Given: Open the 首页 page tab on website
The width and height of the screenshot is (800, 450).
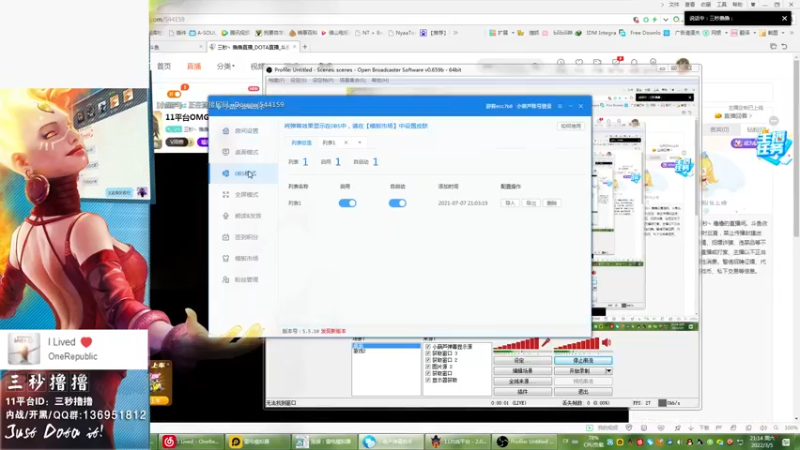Looking at the screenshot, I should click(x=164, y=66).
